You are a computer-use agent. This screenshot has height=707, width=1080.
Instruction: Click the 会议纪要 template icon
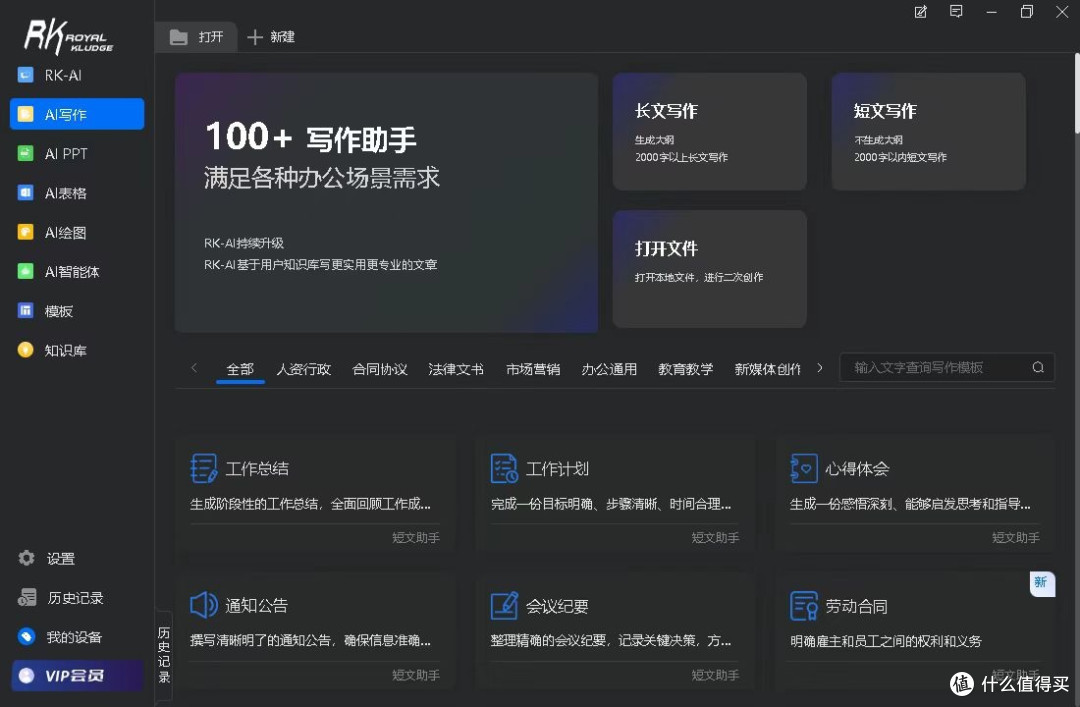pyautogui.click(x=504, y=605)
